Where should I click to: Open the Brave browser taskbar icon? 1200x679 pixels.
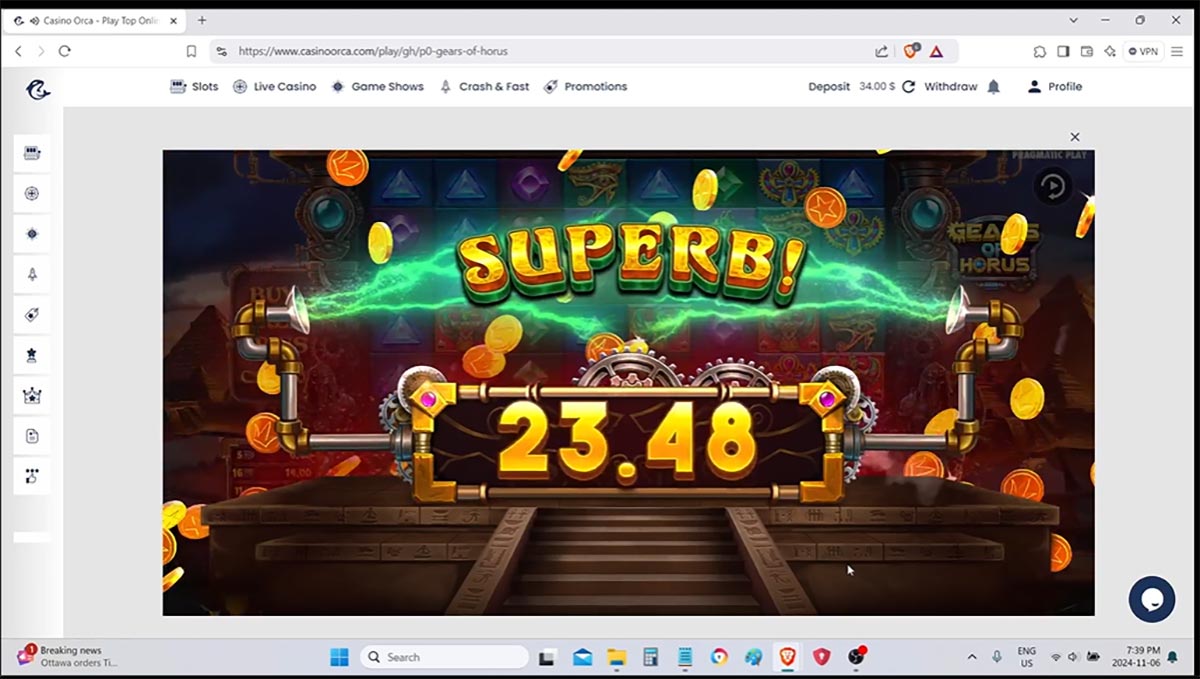[x=787, y=657]
